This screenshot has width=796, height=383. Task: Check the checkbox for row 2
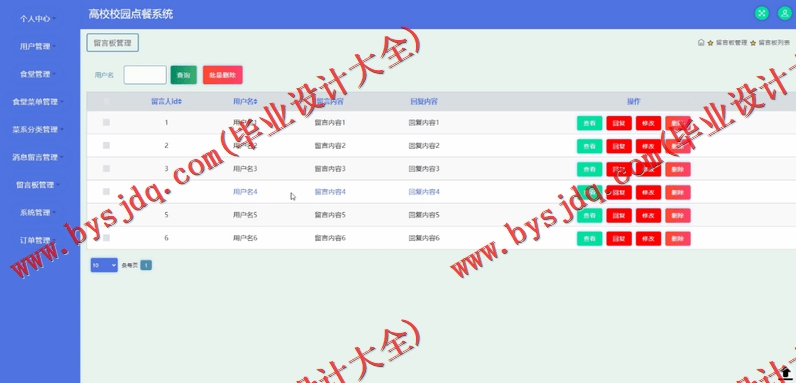tap(106, 145)
